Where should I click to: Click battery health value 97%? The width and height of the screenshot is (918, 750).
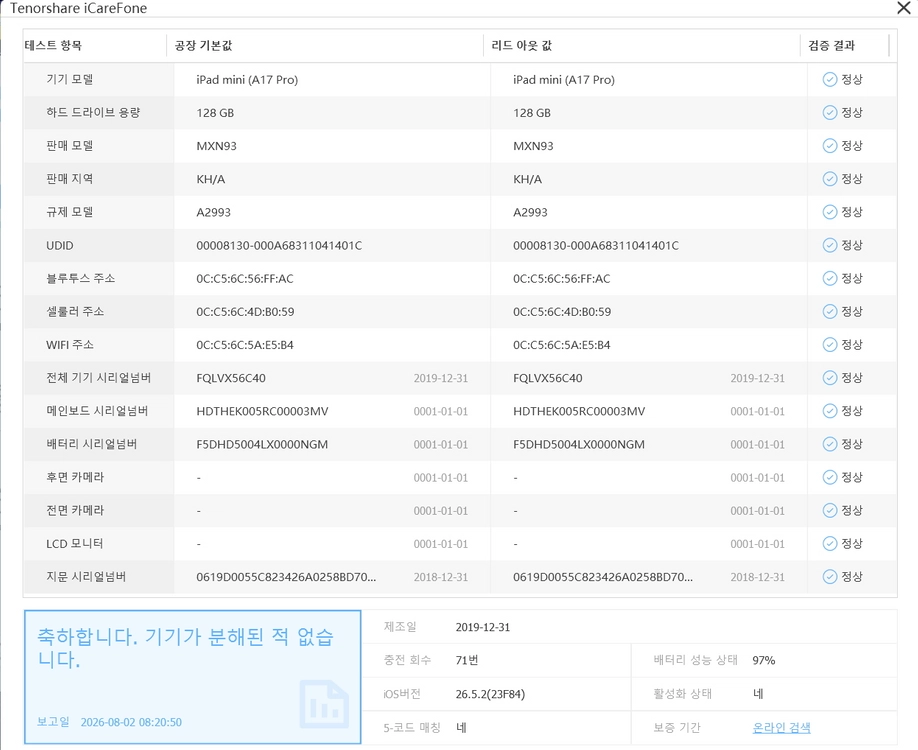coord(764,660)
